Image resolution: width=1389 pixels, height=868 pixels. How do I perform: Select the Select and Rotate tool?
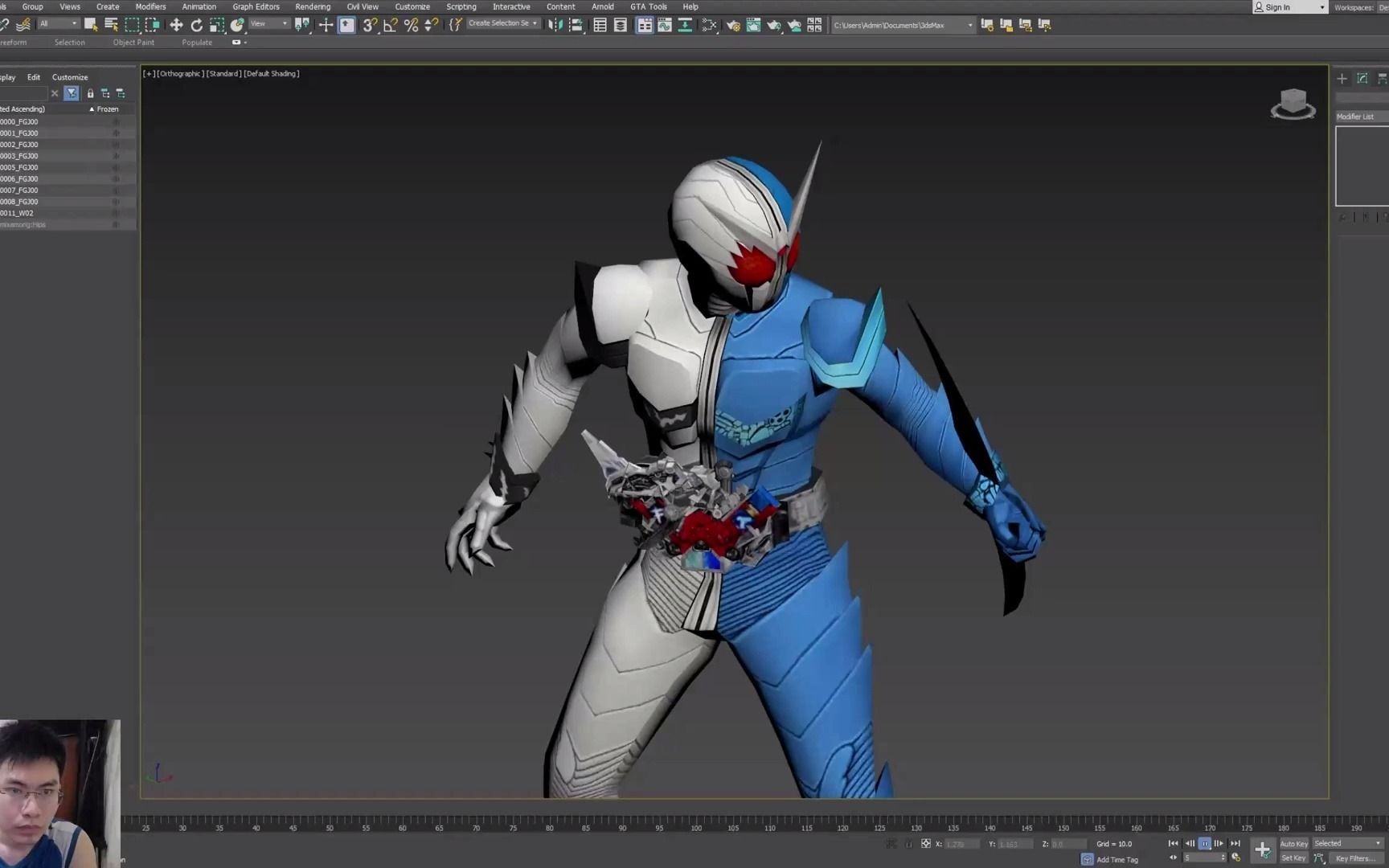pyautogui.click(x=199, y=25)
